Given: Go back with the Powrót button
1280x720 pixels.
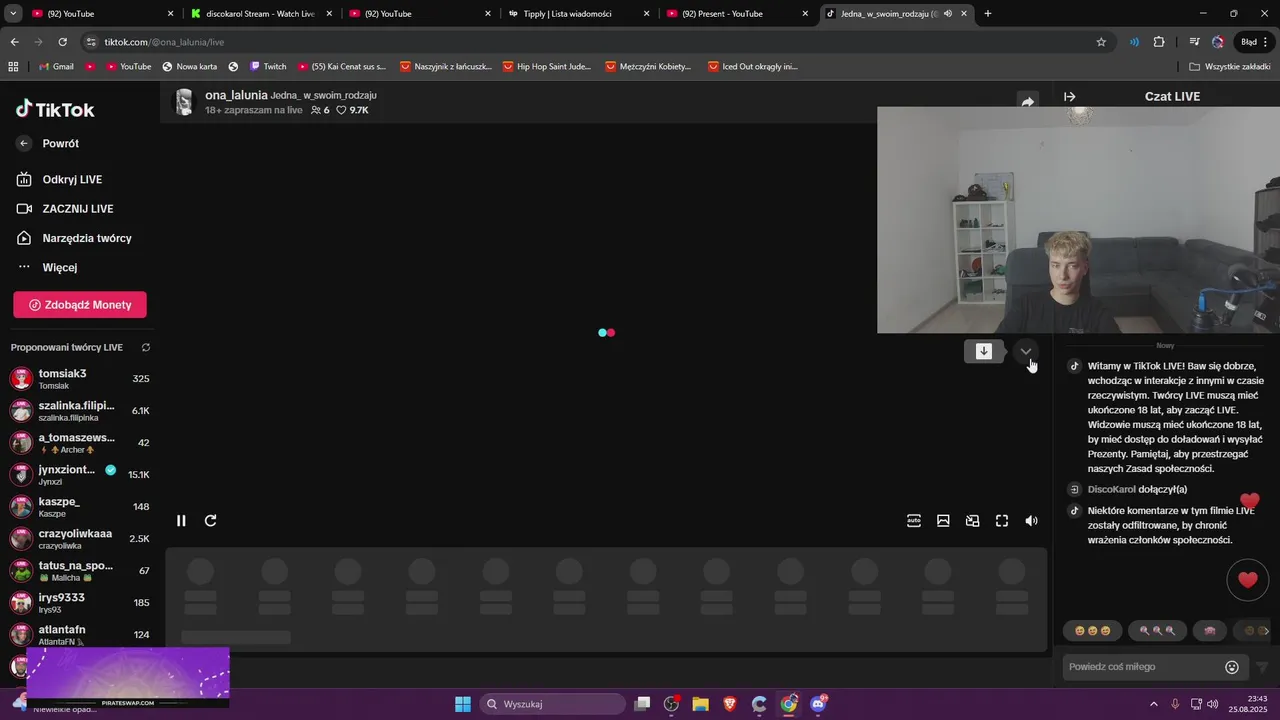Looking at the screenshot, I should 48,143.
